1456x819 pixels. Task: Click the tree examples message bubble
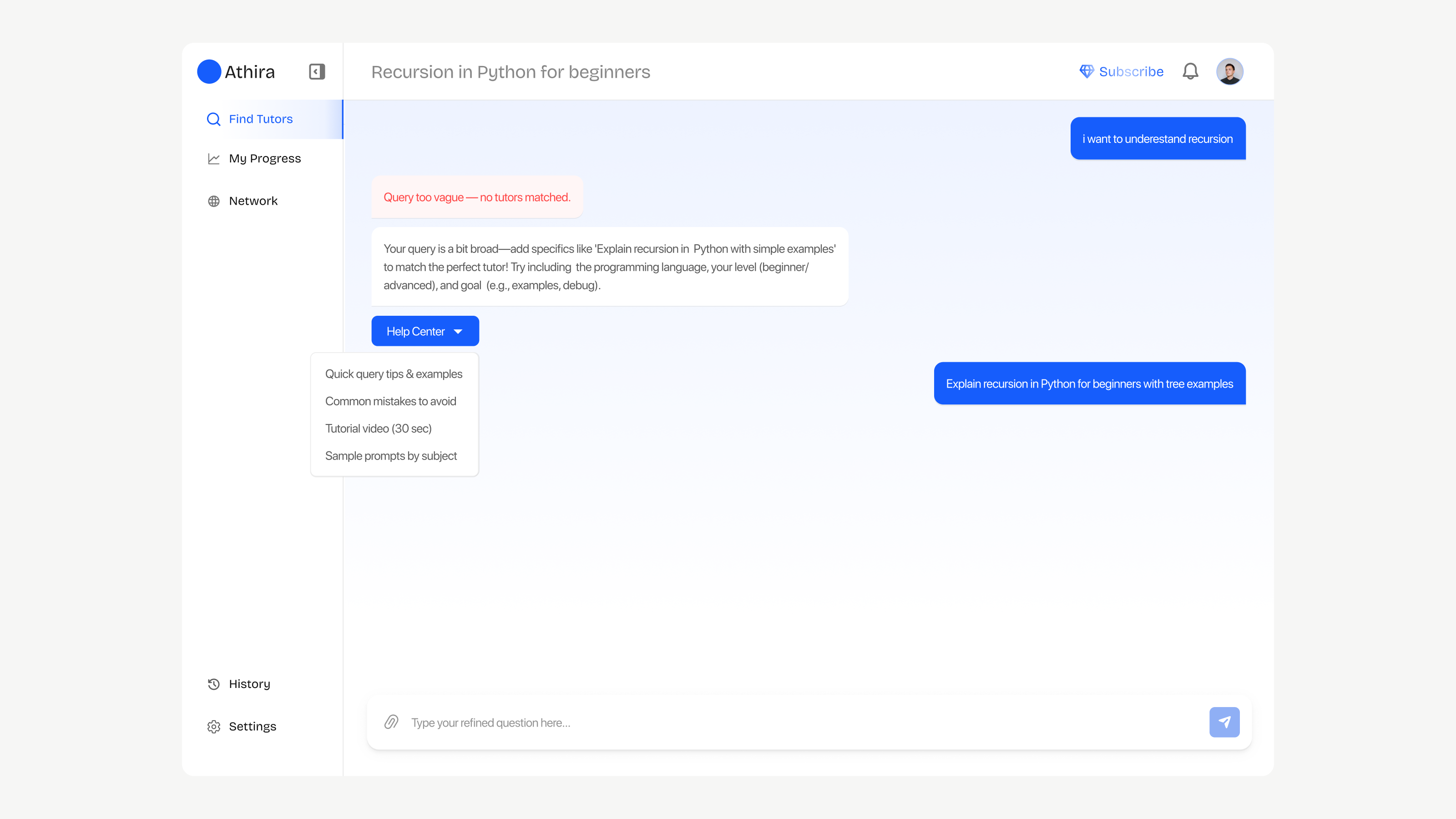(x=1089, y=384)
